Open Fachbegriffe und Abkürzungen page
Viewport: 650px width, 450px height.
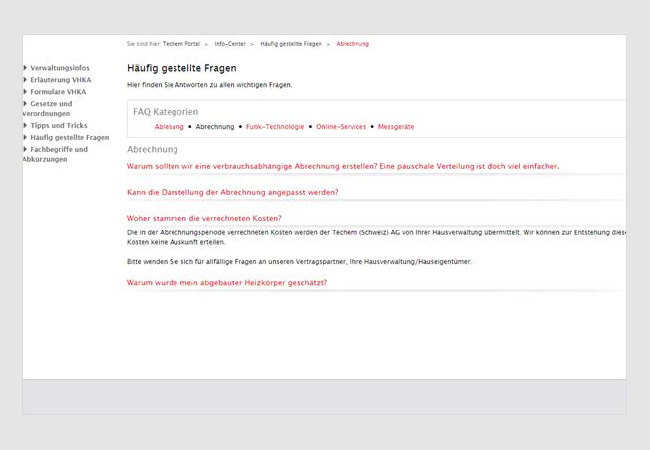pos(55,154)
